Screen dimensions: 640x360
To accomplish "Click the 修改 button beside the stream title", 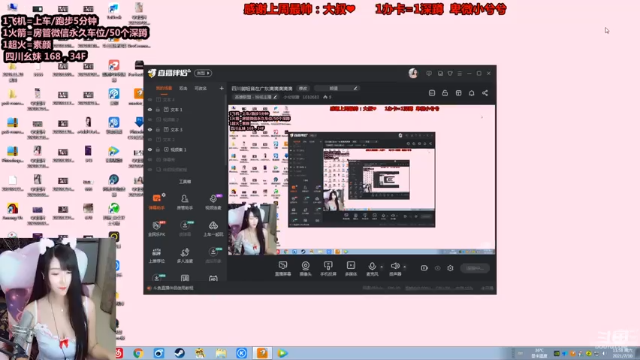I will tap(303, 88).
